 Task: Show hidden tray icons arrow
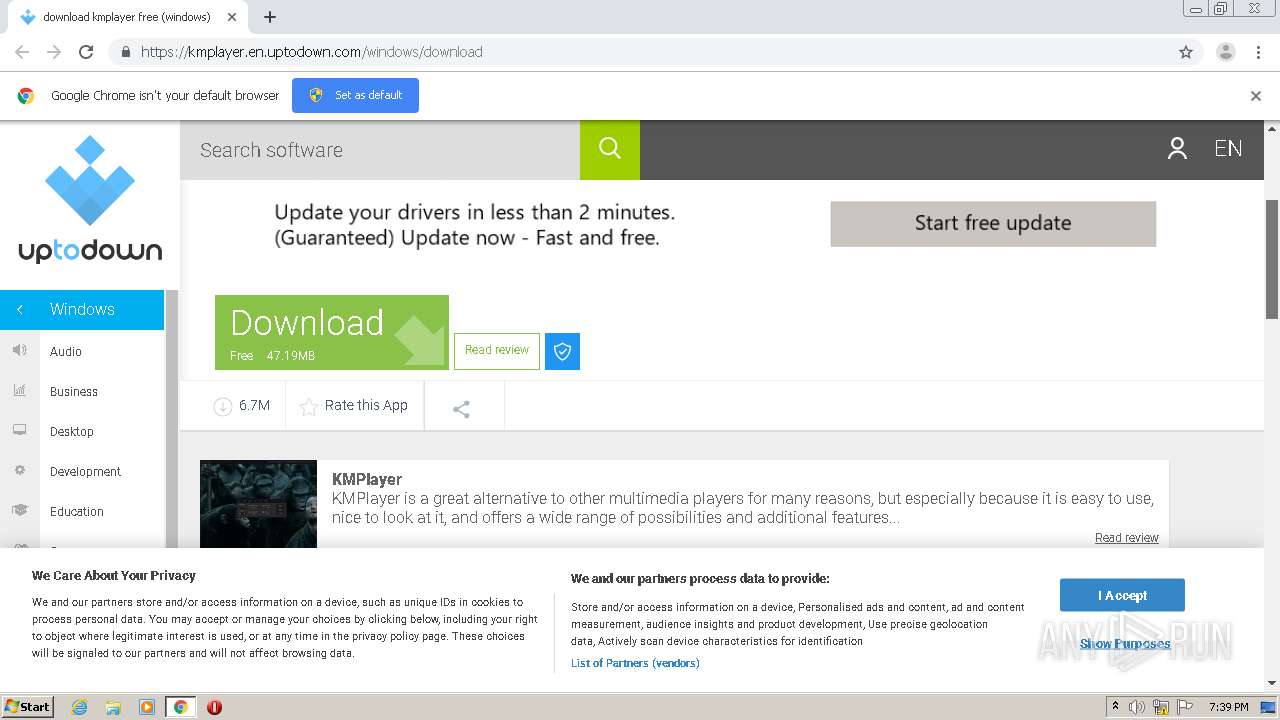tap(1115, 707)
